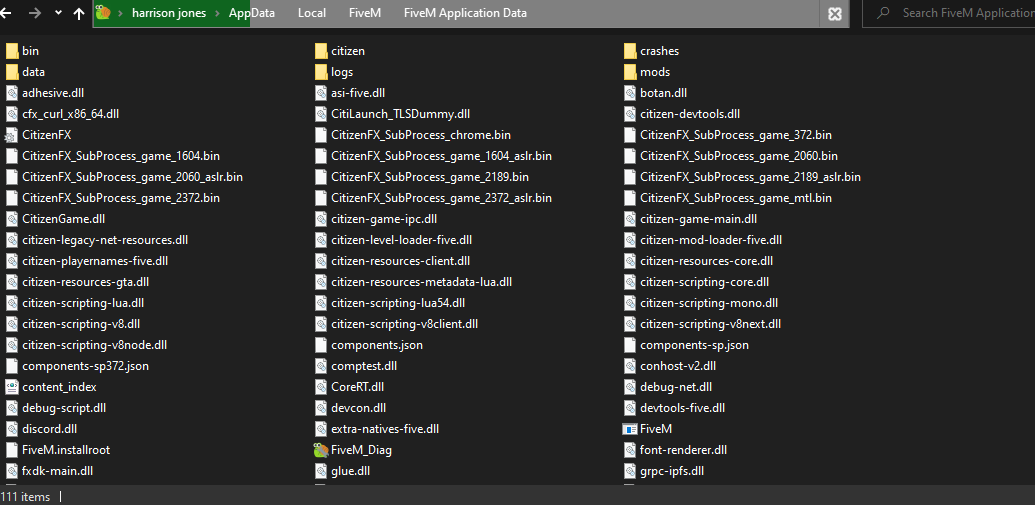Select citizen-resources-gta.dll file name
Viewport: 1035px width, 505px height.
[x=86, y=283]
